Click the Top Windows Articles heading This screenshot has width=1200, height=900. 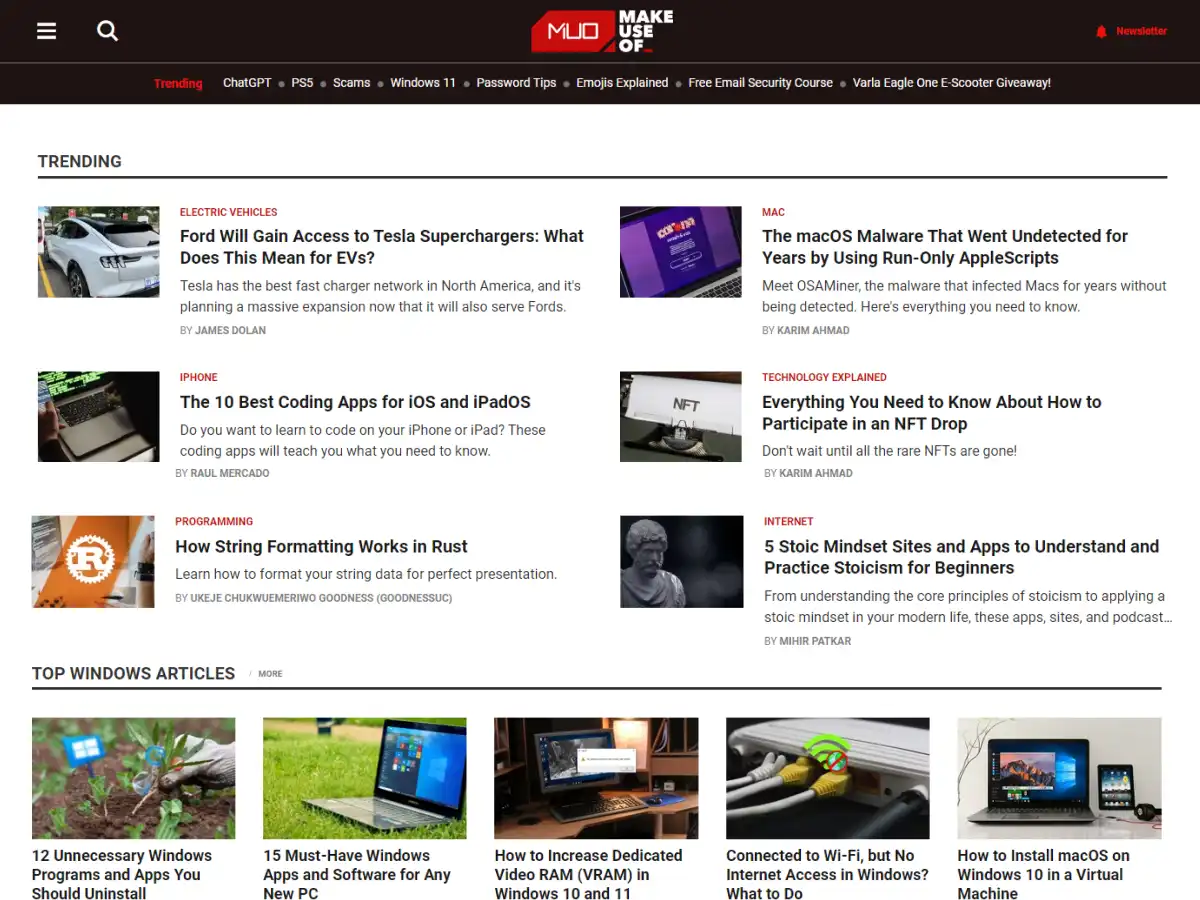coord(133,673)
